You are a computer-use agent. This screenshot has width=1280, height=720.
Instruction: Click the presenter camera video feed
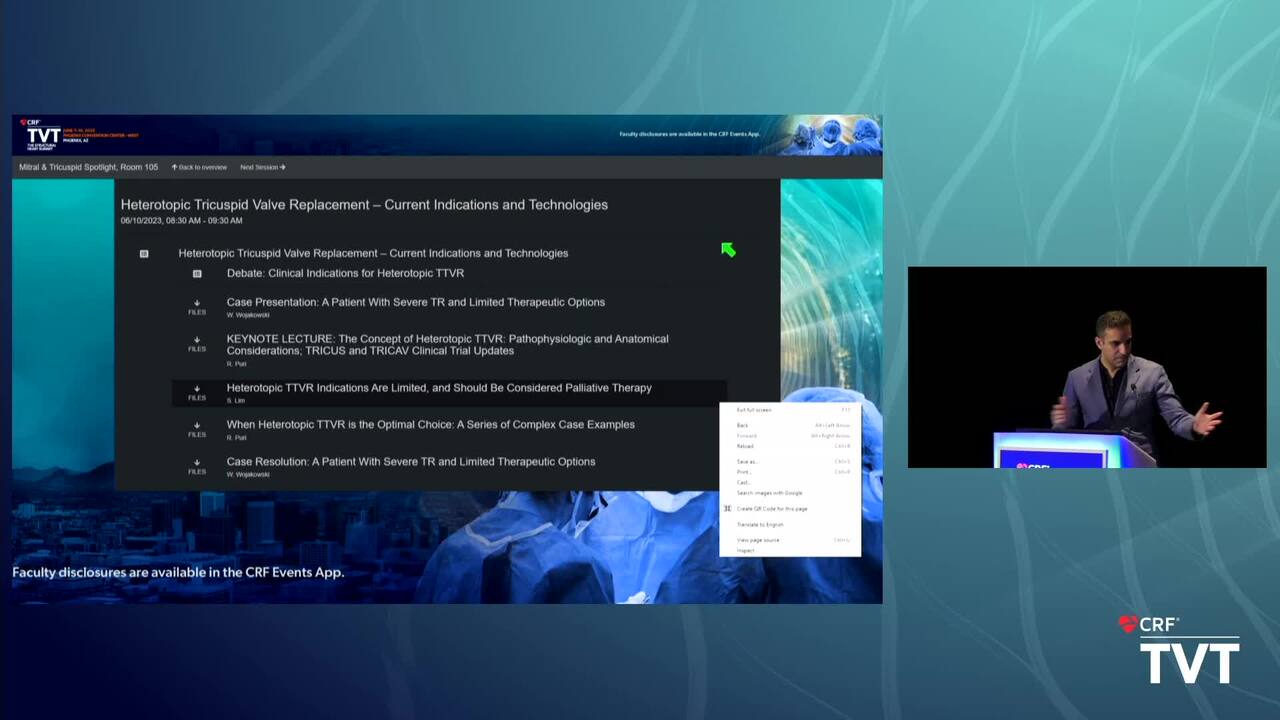coord(1087,367)
